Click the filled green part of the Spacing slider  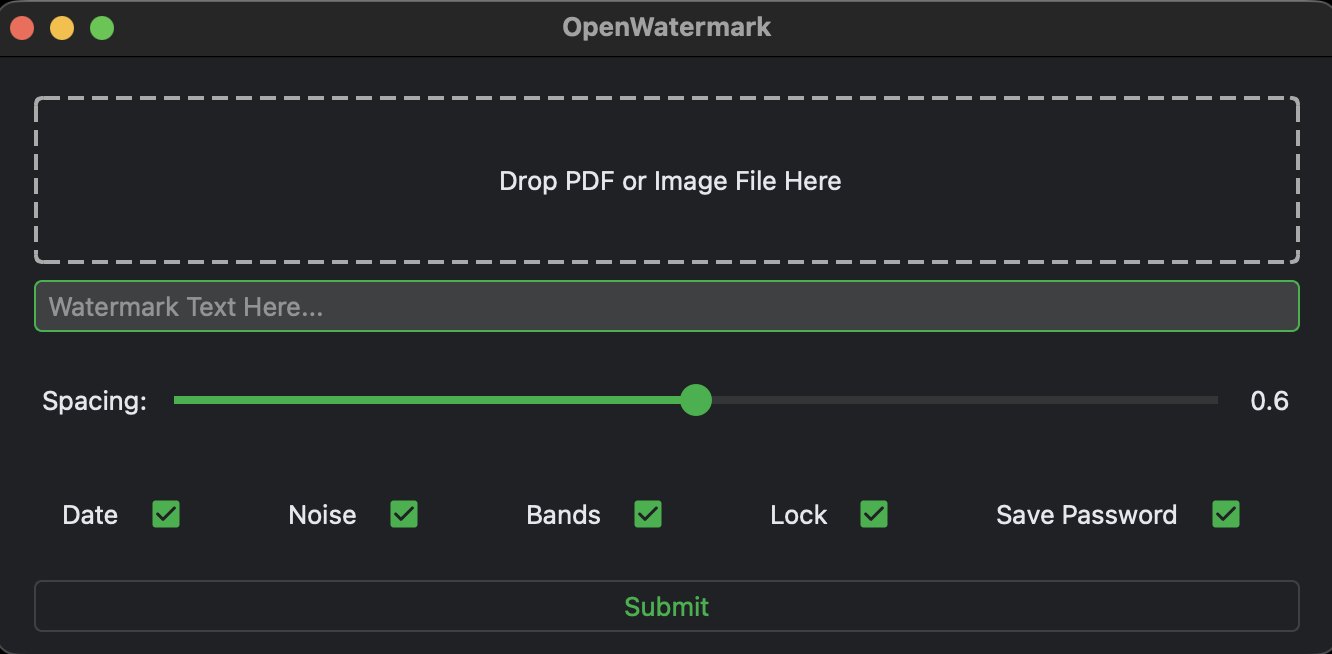[x=430, y=400]
